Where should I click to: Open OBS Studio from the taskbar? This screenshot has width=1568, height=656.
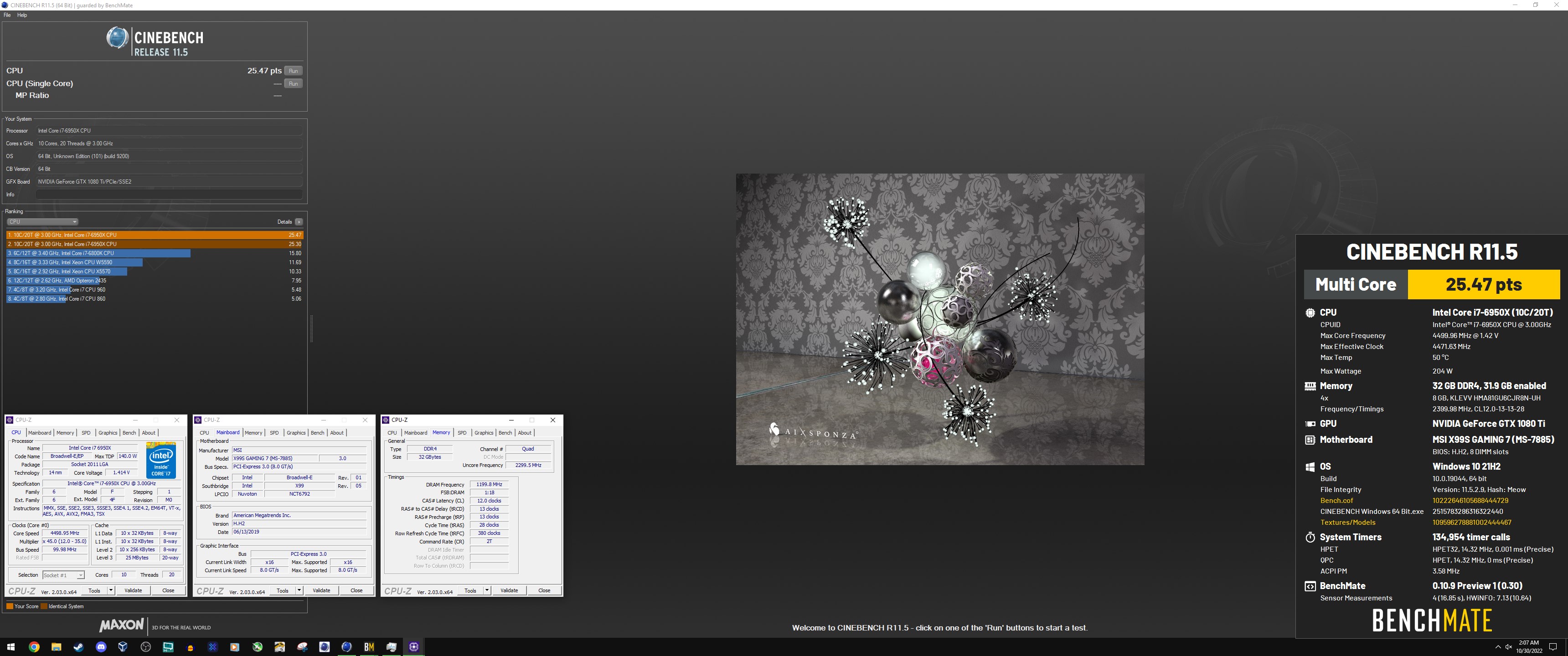pyautogui.click(x=145, y=647)
